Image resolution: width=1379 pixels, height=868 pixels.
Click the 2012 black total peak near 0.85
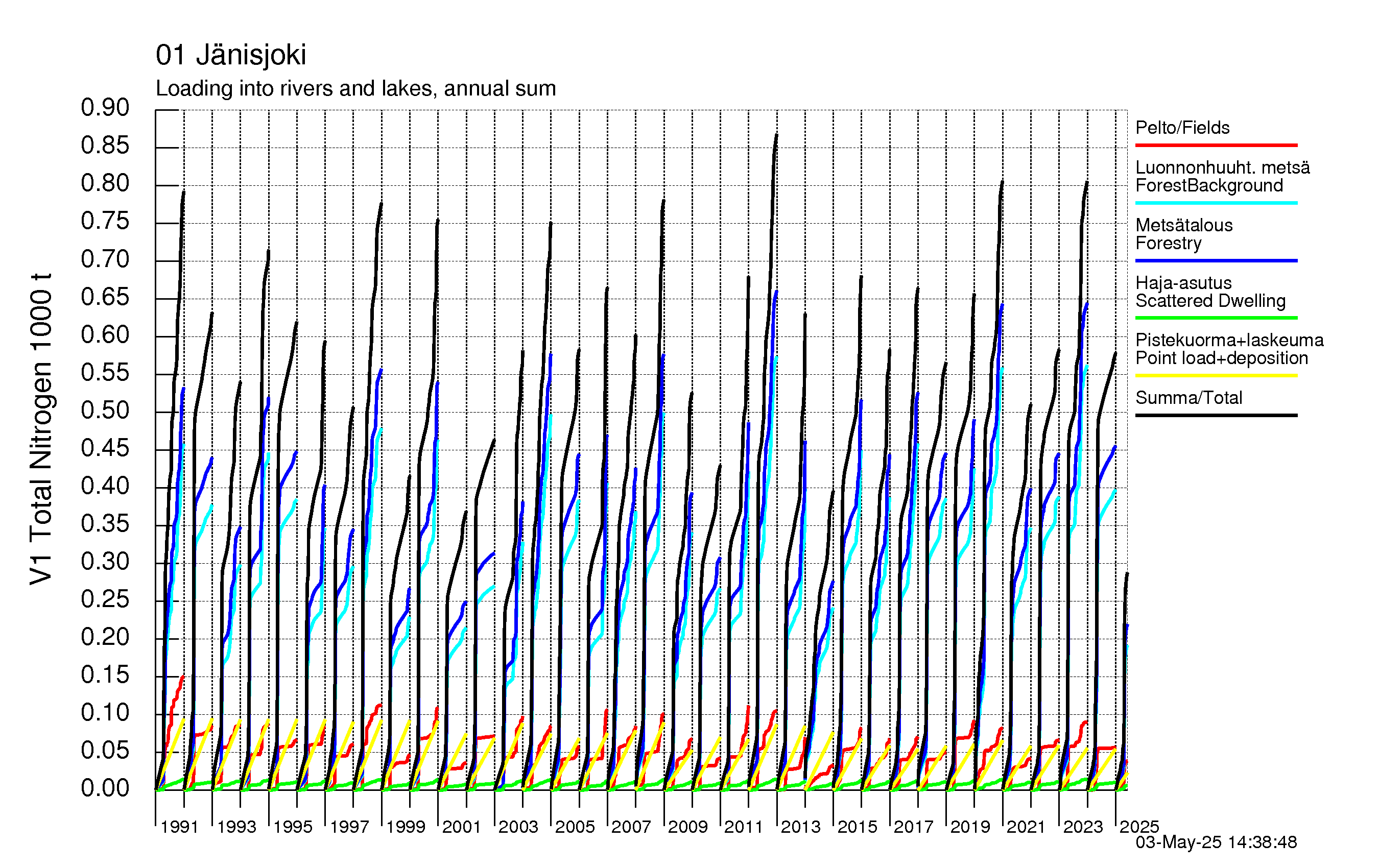coord(776,136)
